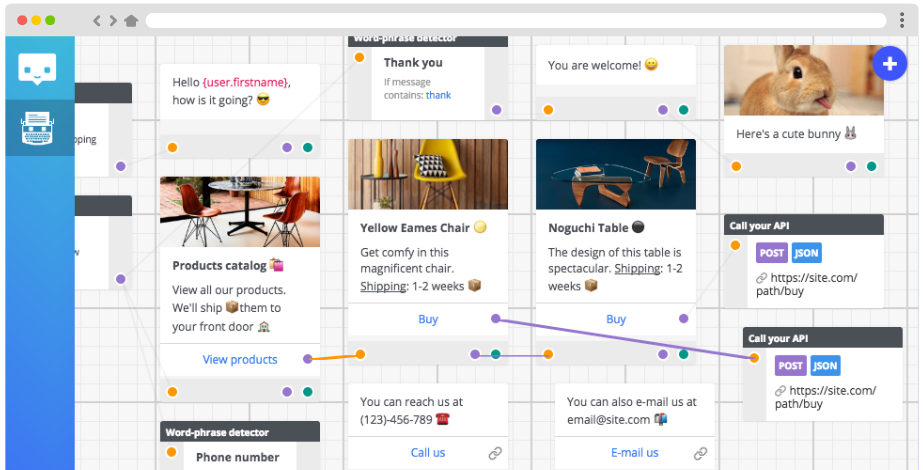This screenshot has width=923, height=470.
Task: Open the browser three-dot menu
Action: pos(901,21)
